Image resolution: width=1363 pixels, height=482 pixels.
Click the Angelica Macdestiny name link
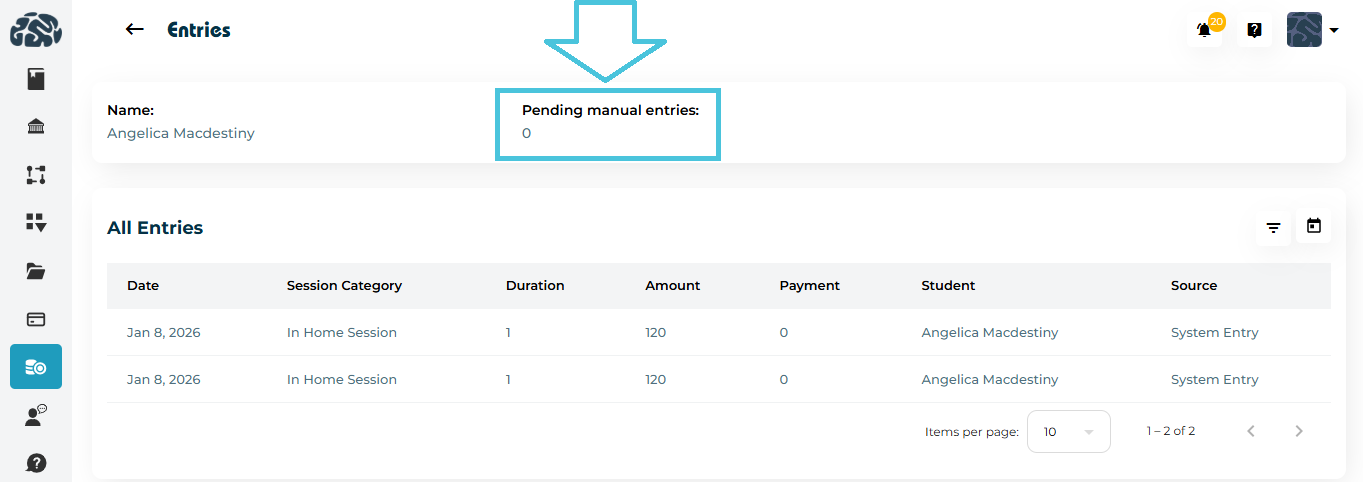coord(181,133)
